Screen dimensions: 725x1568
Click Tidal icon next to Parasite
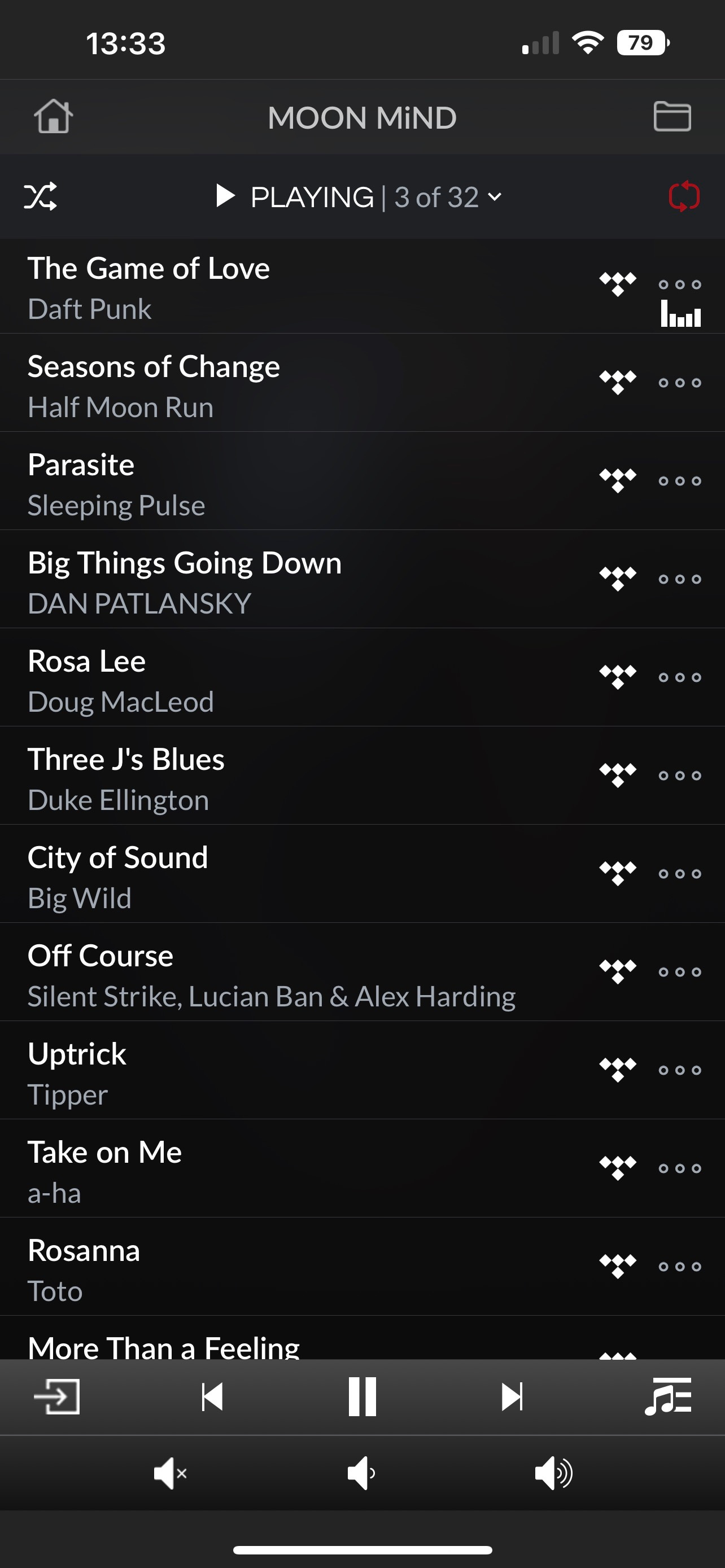(x=618, y=481)
